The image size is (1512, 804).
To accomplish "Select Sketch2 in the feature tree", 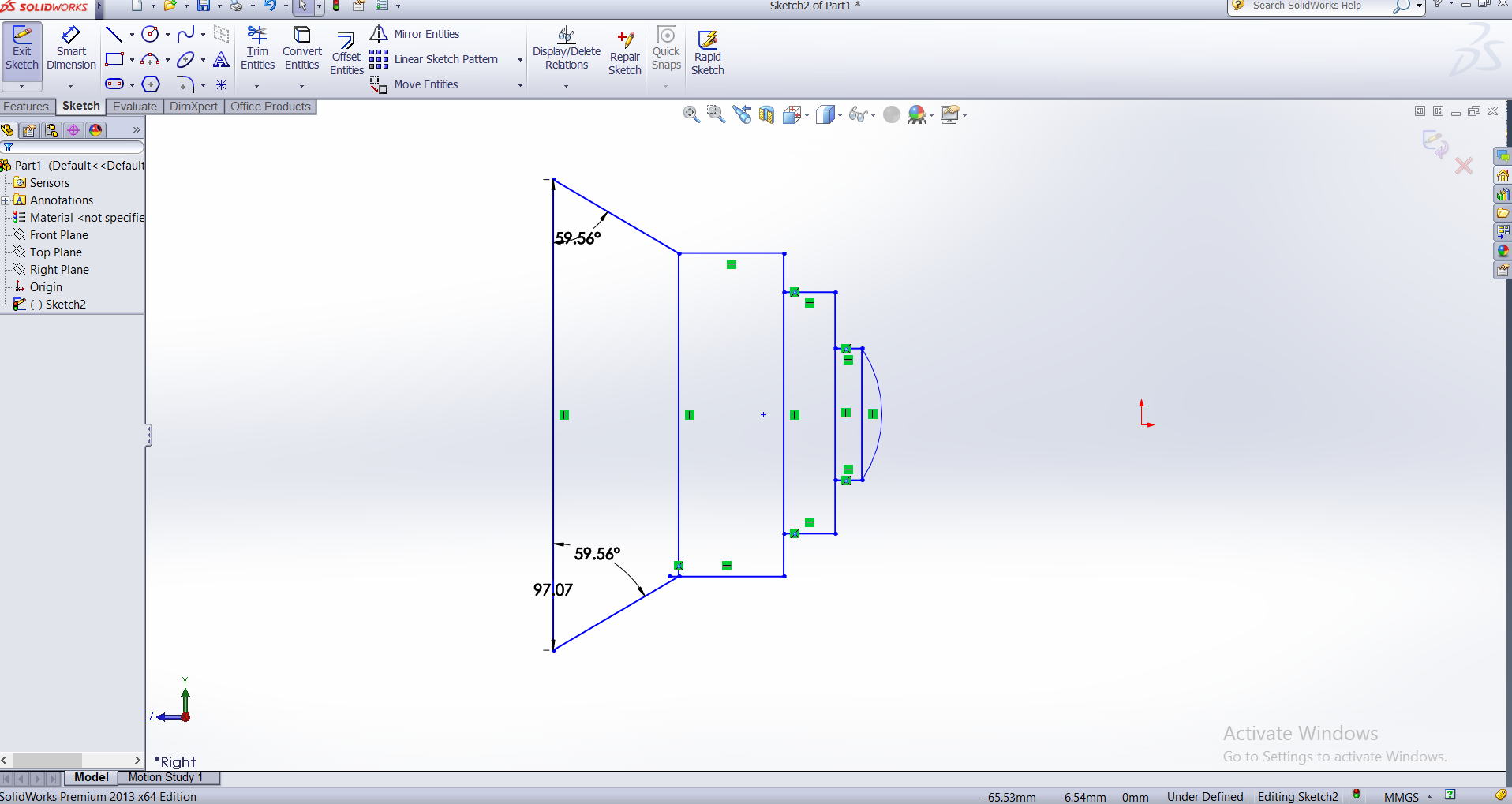I will click(x=58, y=305).
